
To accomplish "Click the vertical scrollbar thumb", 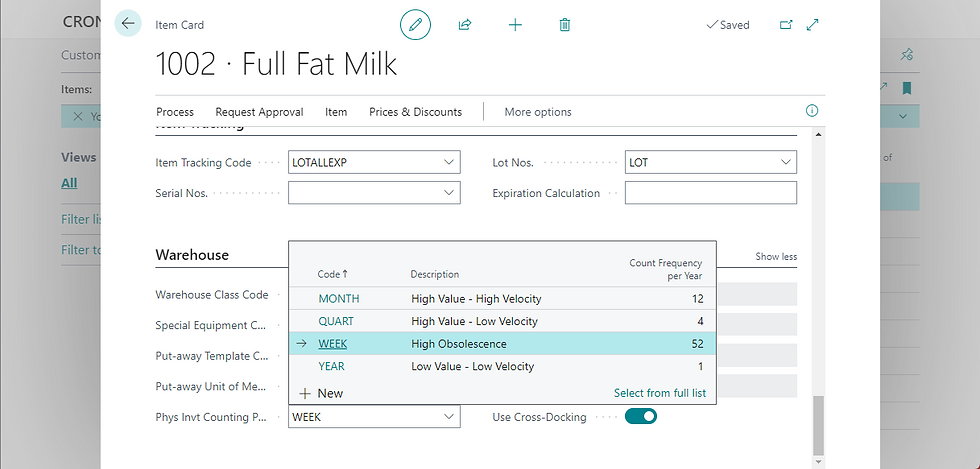I will [x=819, y=425].
